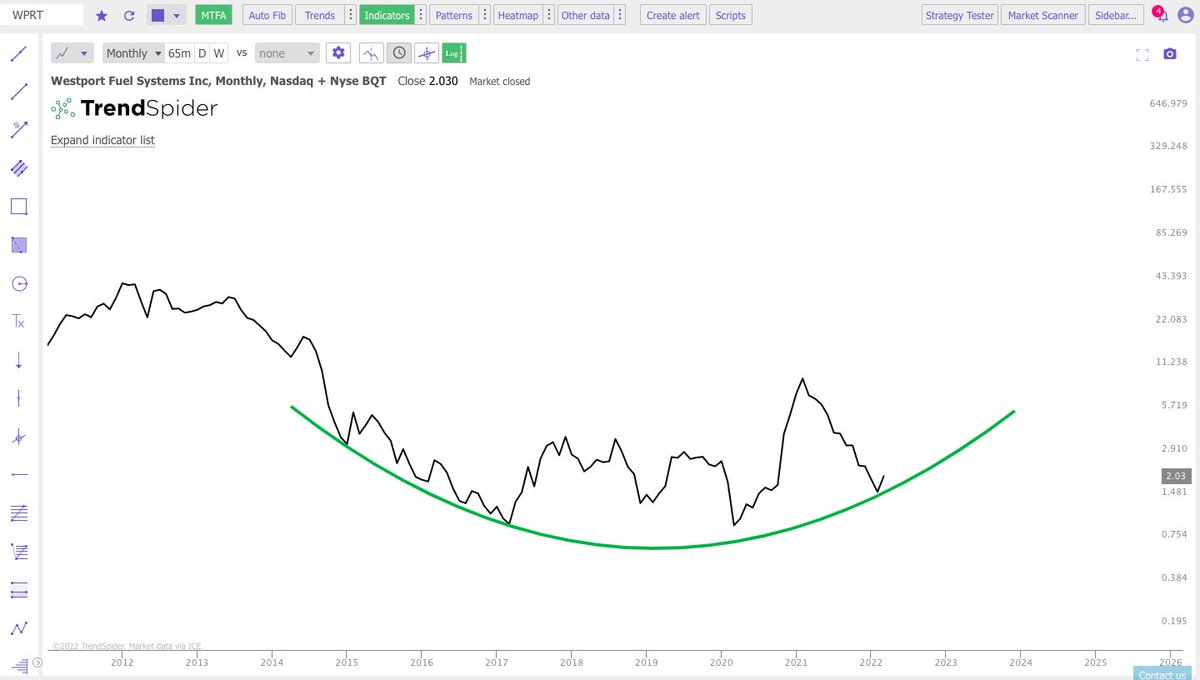Enter fullscreen chart mode
Screen dimensions: 1200x680
pyautogui.click(x=1143, y=54)
